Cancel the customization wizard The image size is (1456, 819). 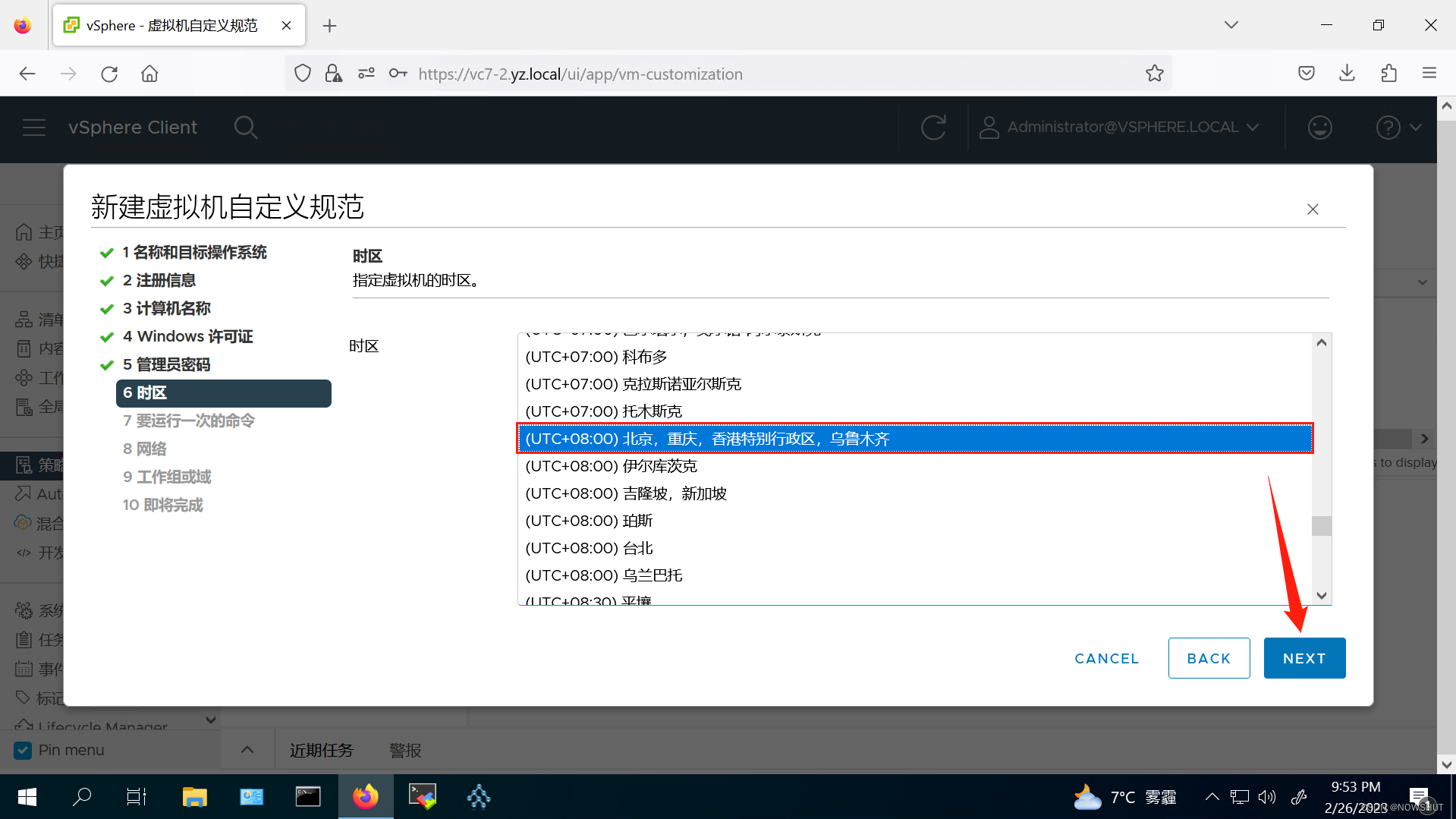click(x=1106, y=657)
